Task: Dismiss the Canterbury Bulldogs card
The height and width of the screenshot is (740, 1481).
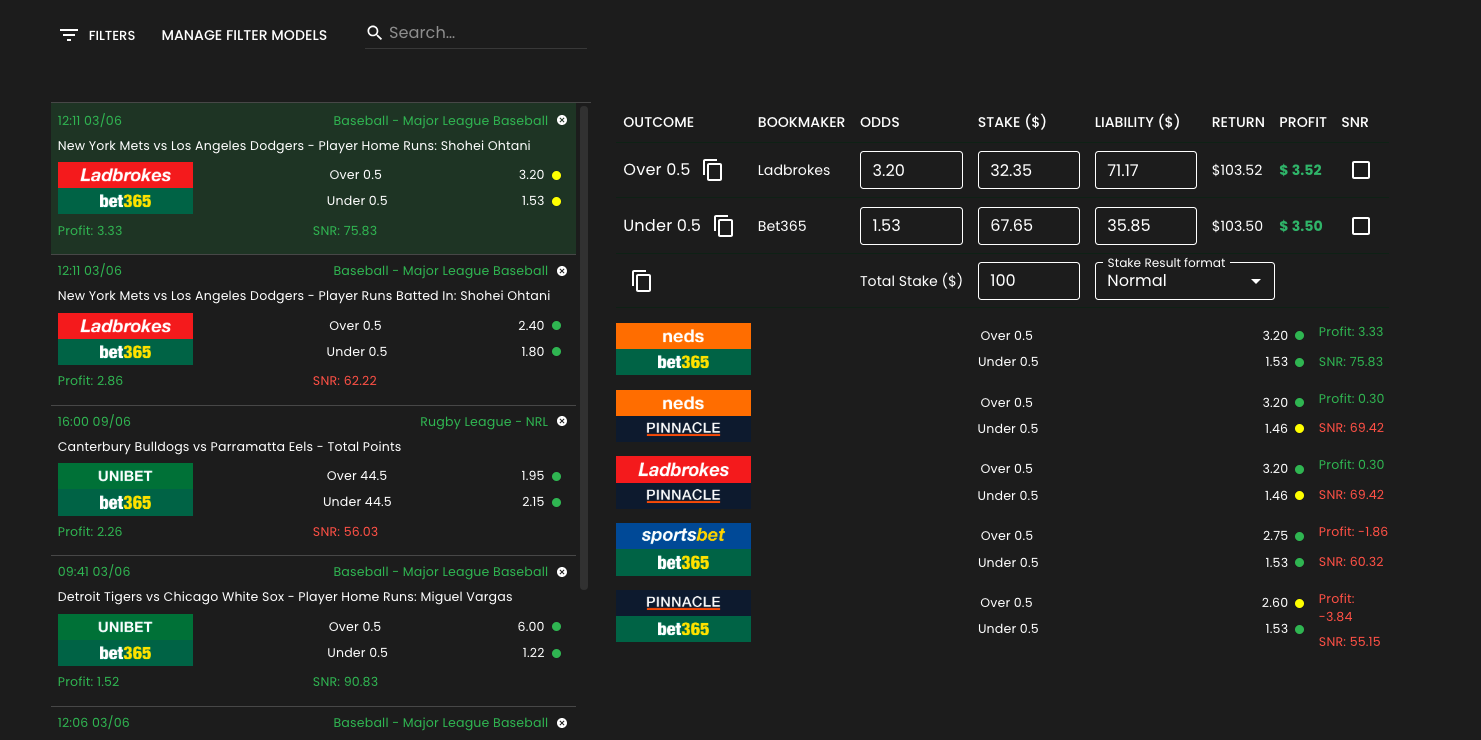Action: 562,421
